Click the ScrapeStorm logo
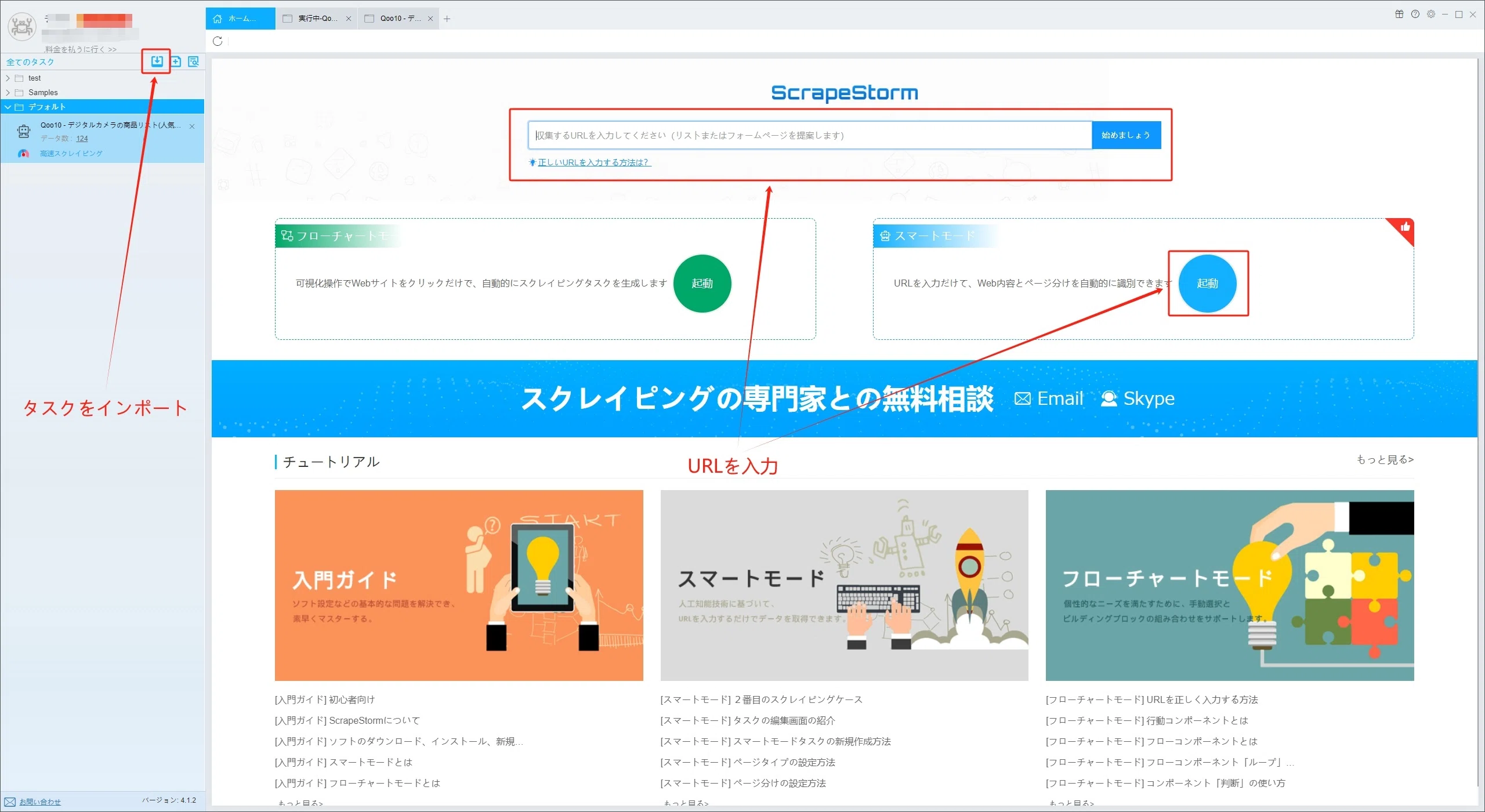 pos(844,93)
